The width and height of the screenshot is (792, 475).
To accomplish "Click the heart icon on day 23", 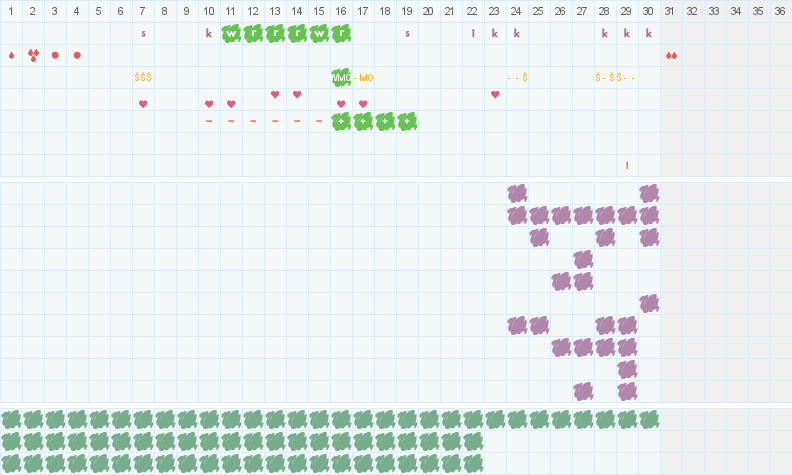I will pos(495,94).
